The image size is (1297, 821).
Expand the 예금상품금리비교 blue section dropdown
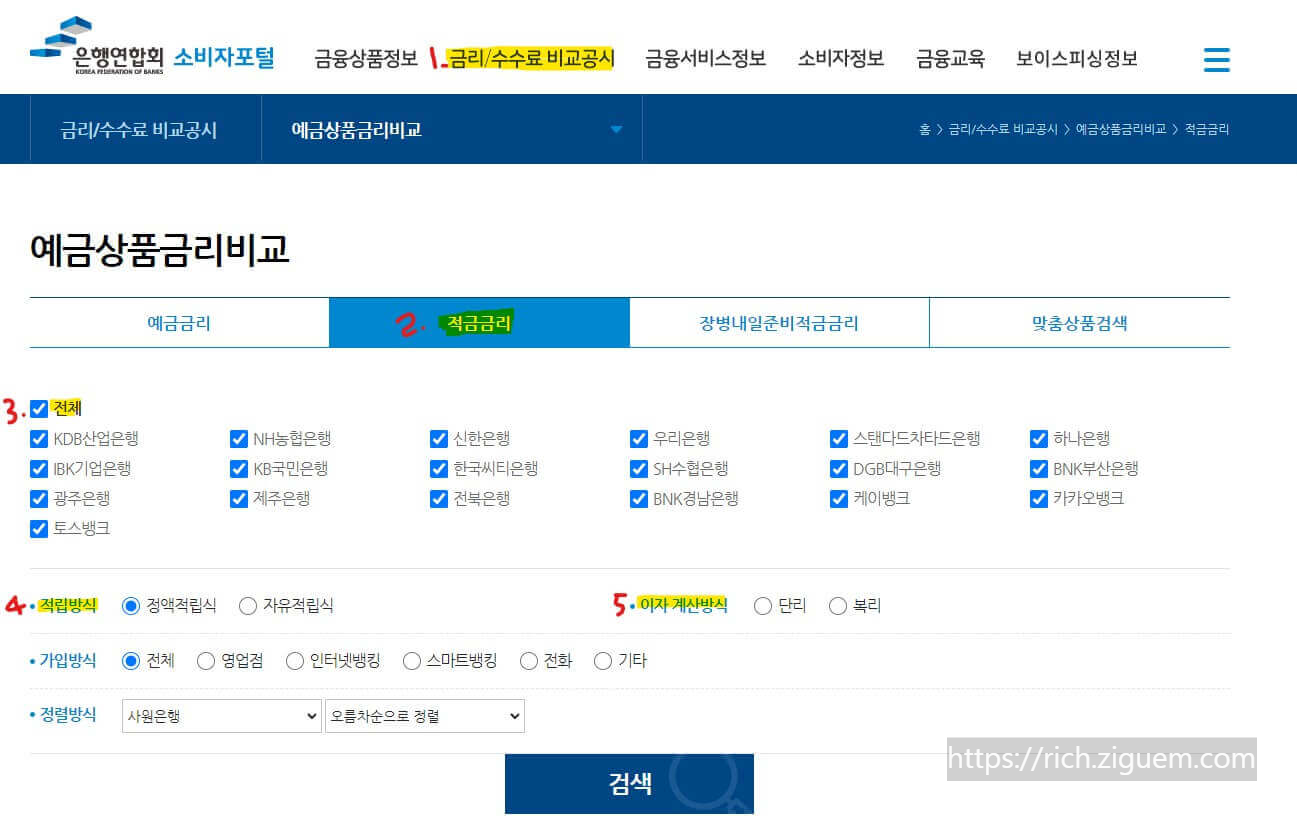pos(617,129)
